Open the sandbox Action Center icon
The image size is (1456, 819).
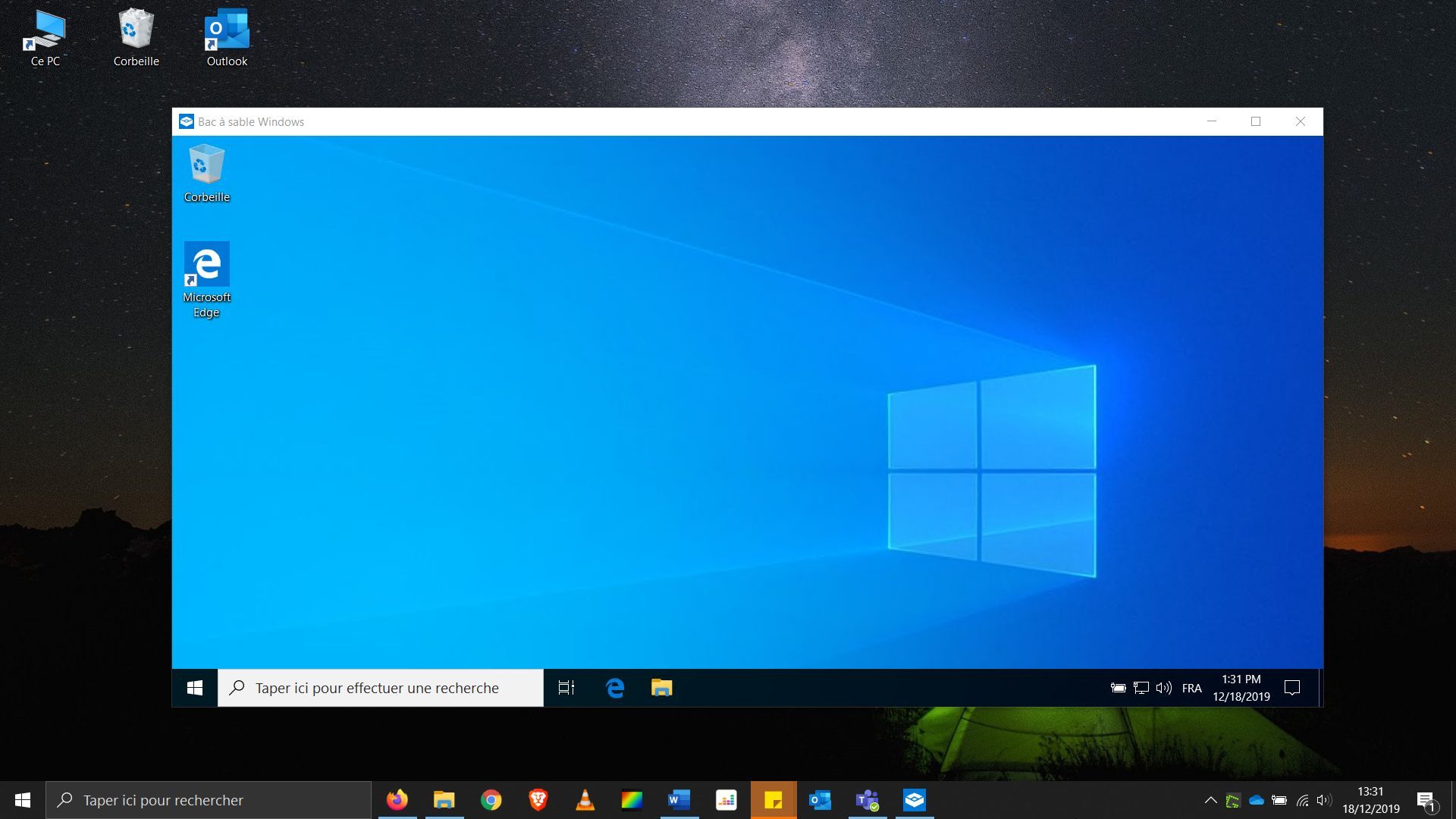pos(1292,688)
